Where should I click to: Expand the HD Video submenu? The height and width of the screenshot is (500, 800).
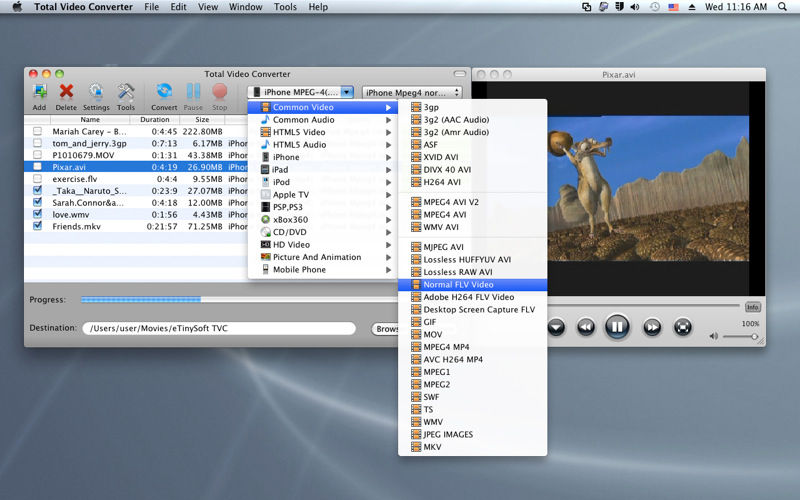322,244
